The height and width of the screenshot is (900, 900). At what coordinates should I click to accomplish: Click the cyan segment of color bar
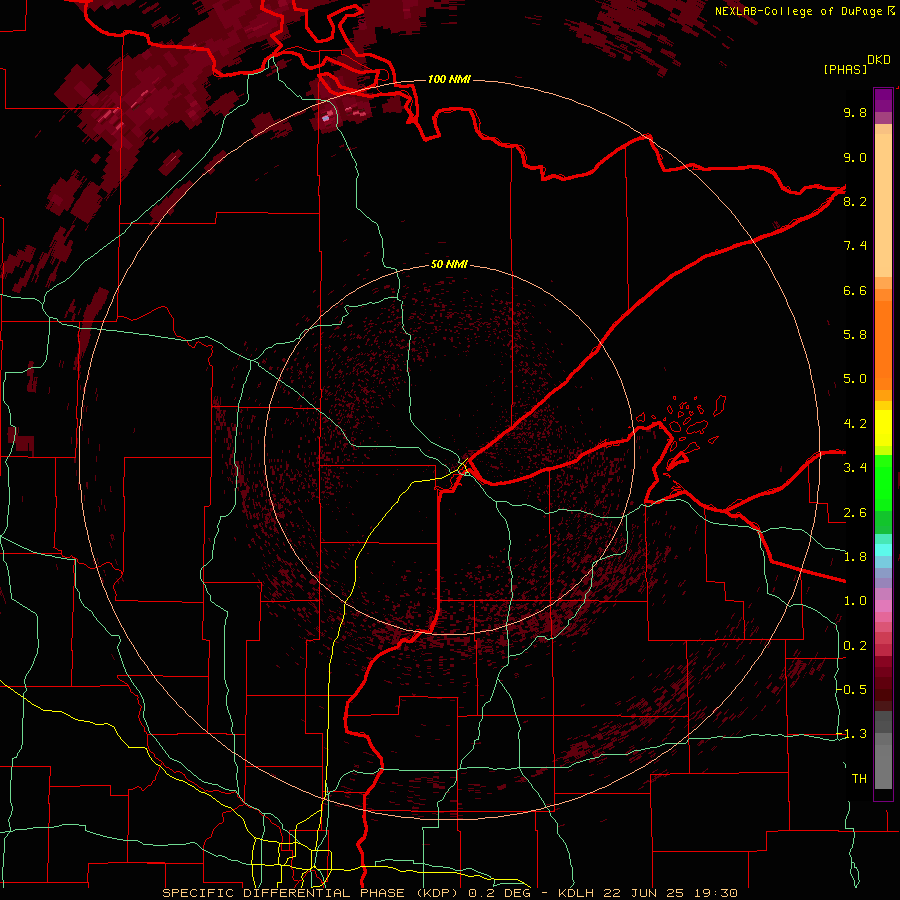(883, 550)
